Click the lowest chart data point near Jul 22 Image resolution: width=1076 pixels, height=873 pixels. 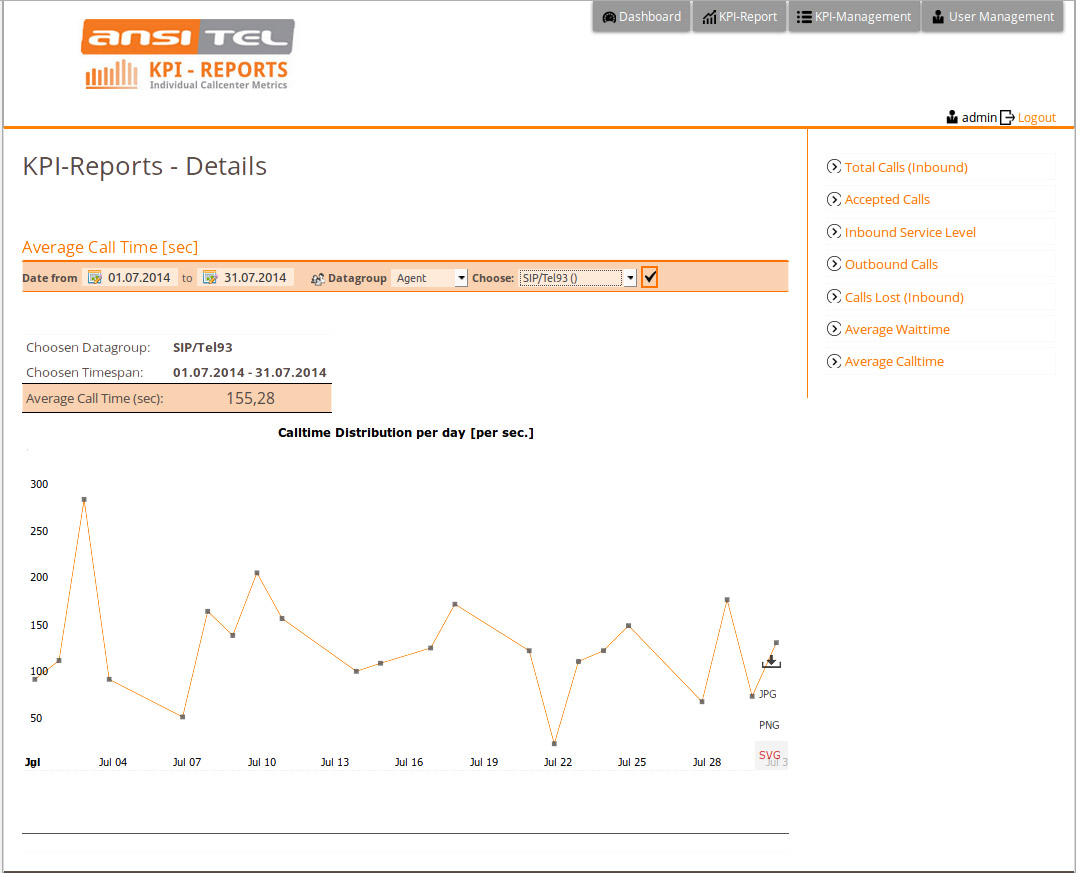pos(554,743)
